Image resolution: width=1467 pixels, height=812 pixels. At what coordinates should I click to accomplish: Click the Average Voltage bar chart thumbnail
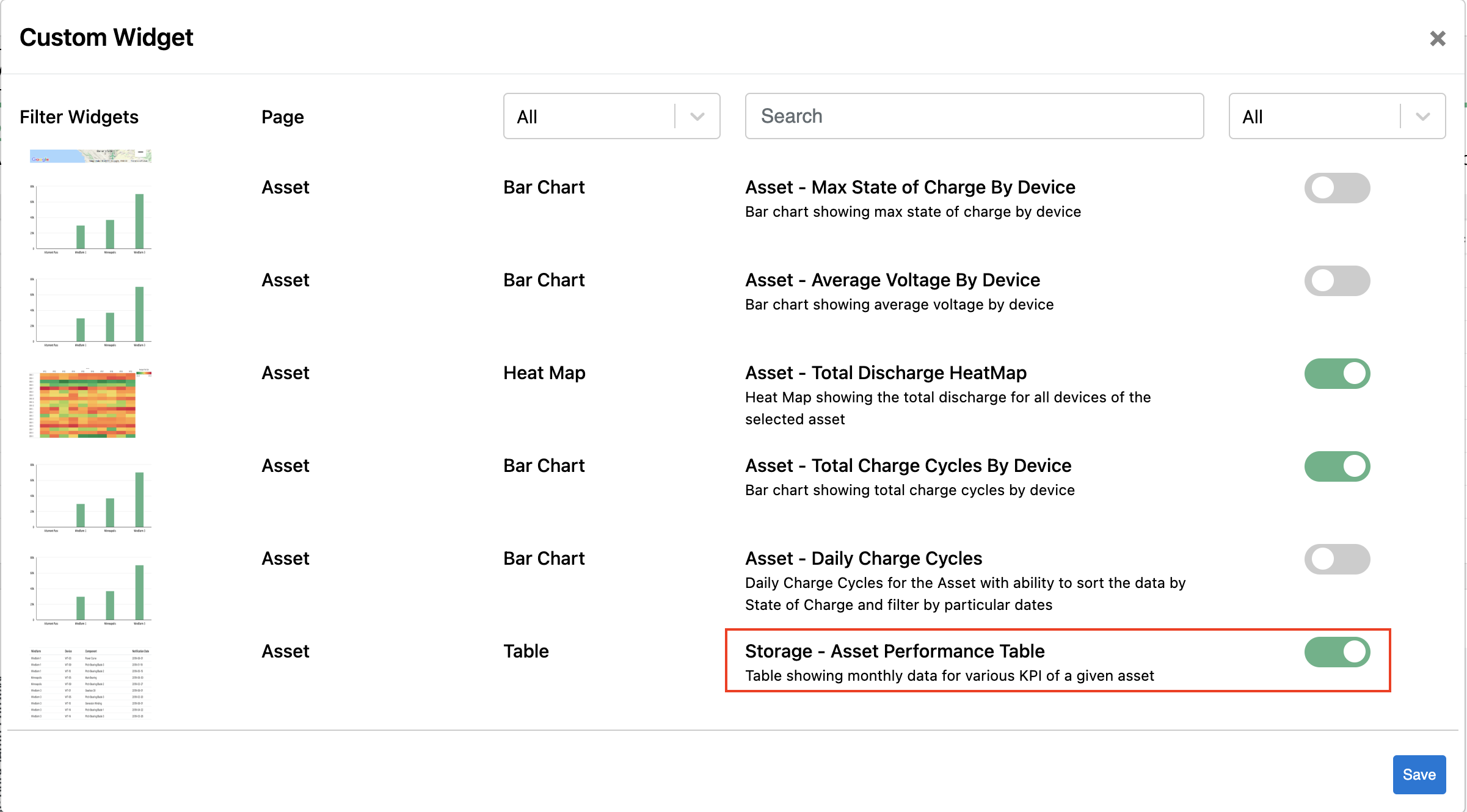coord(90,311)
